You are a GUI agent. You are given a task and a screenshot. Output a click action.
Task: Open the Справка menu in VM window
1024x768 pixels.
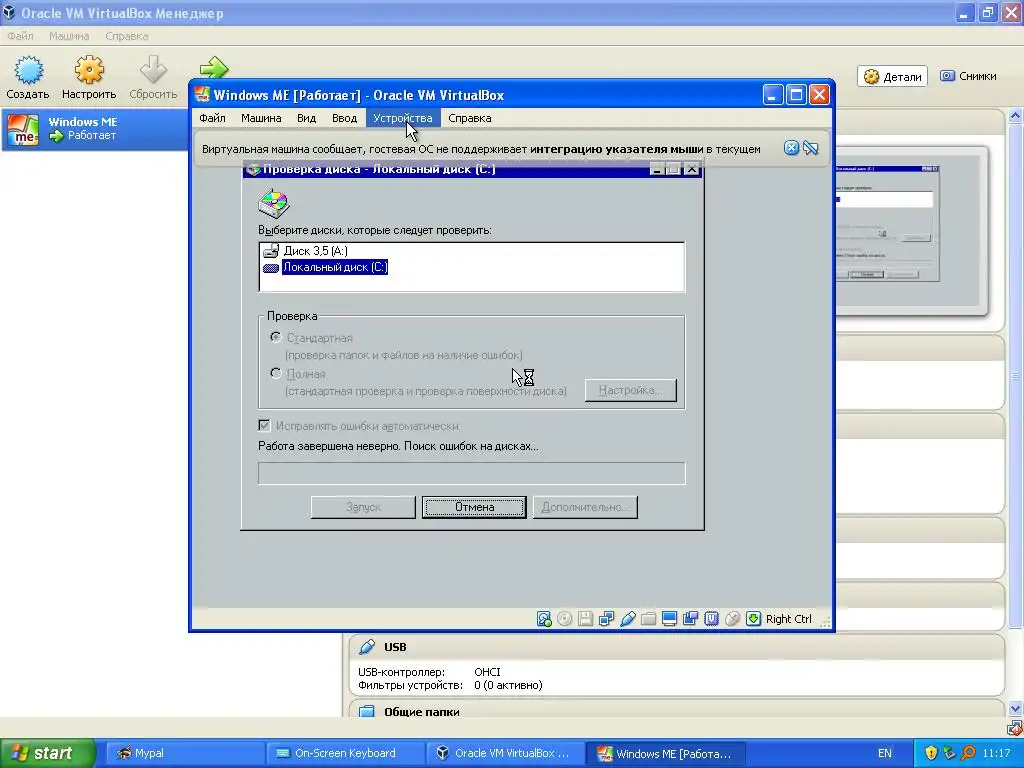pos(470,118)
